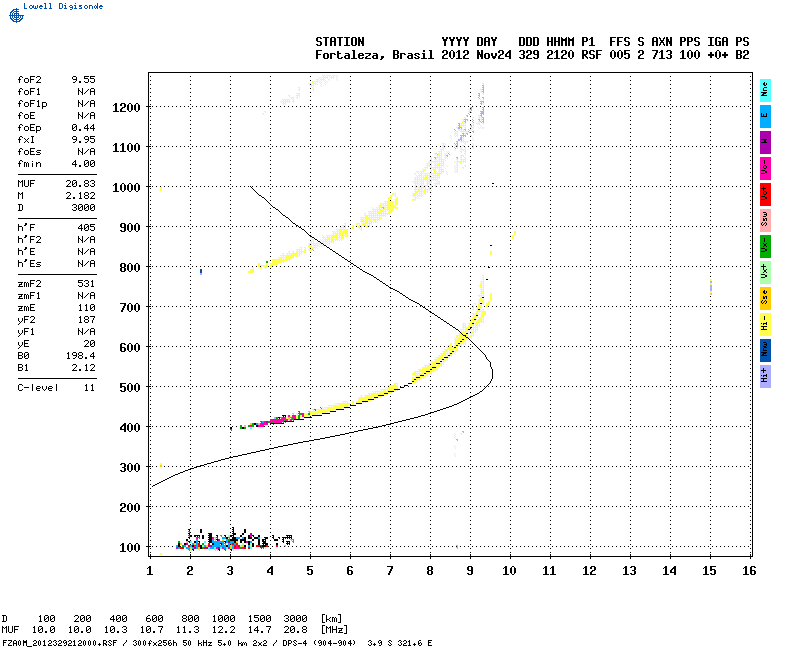Click the h'F value 405
This screenshot has width=800, height=650.
click(86, 228)
